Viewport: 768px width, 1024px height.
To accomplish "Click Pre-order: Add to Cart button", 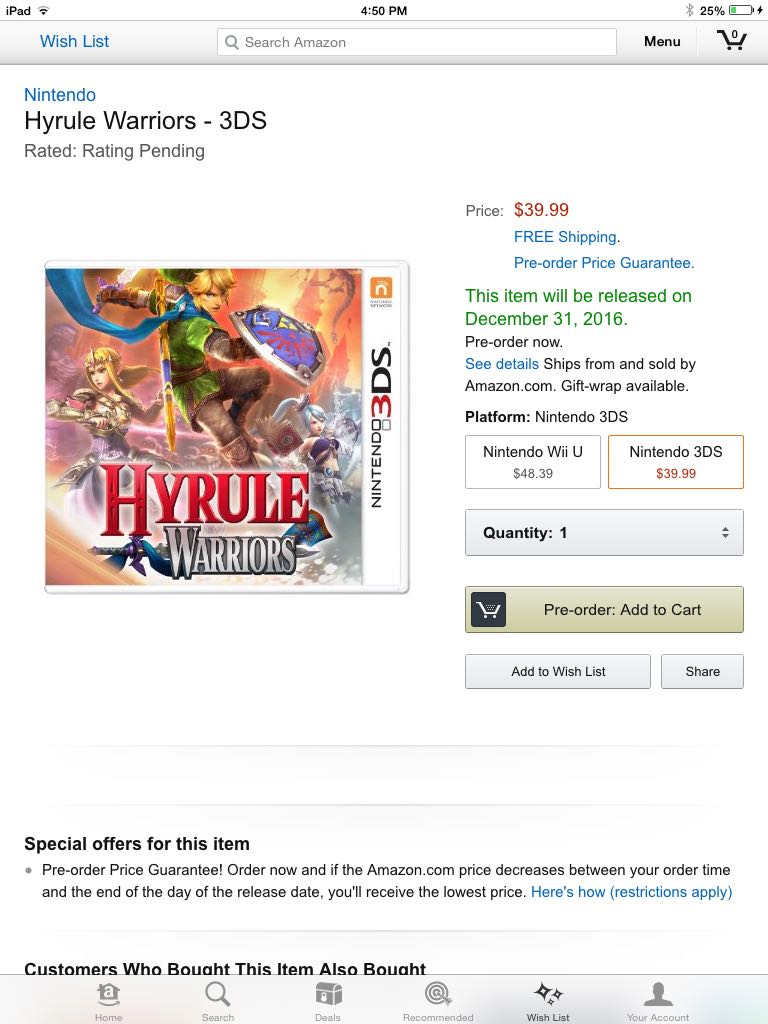I will [604, 609].
